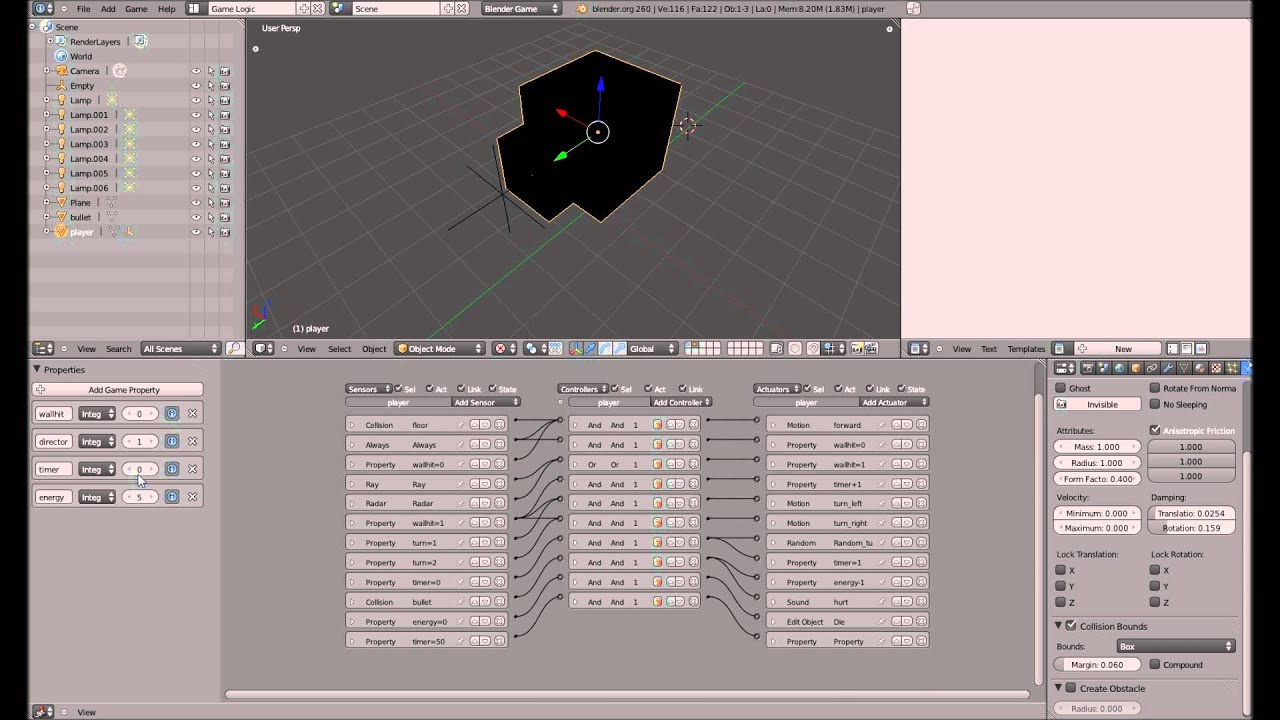
Task: Delete the Game Logic screen layout
Action: pos(318,9)
